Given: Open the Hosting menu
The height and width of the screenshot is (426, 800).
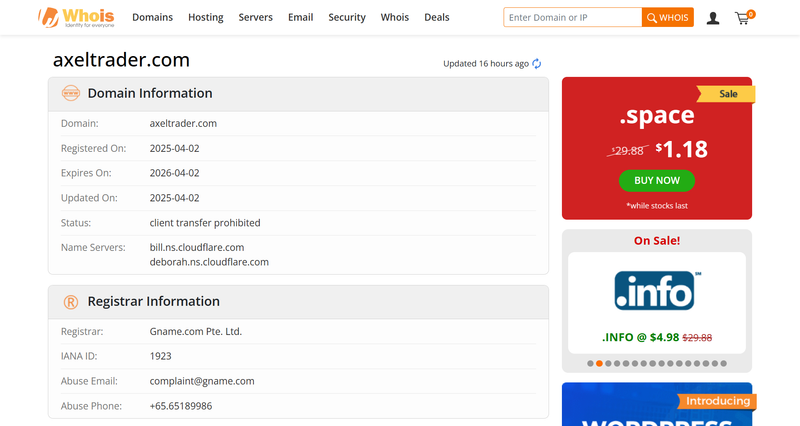Looking at the screenshot, I should [x=206, y=17].
